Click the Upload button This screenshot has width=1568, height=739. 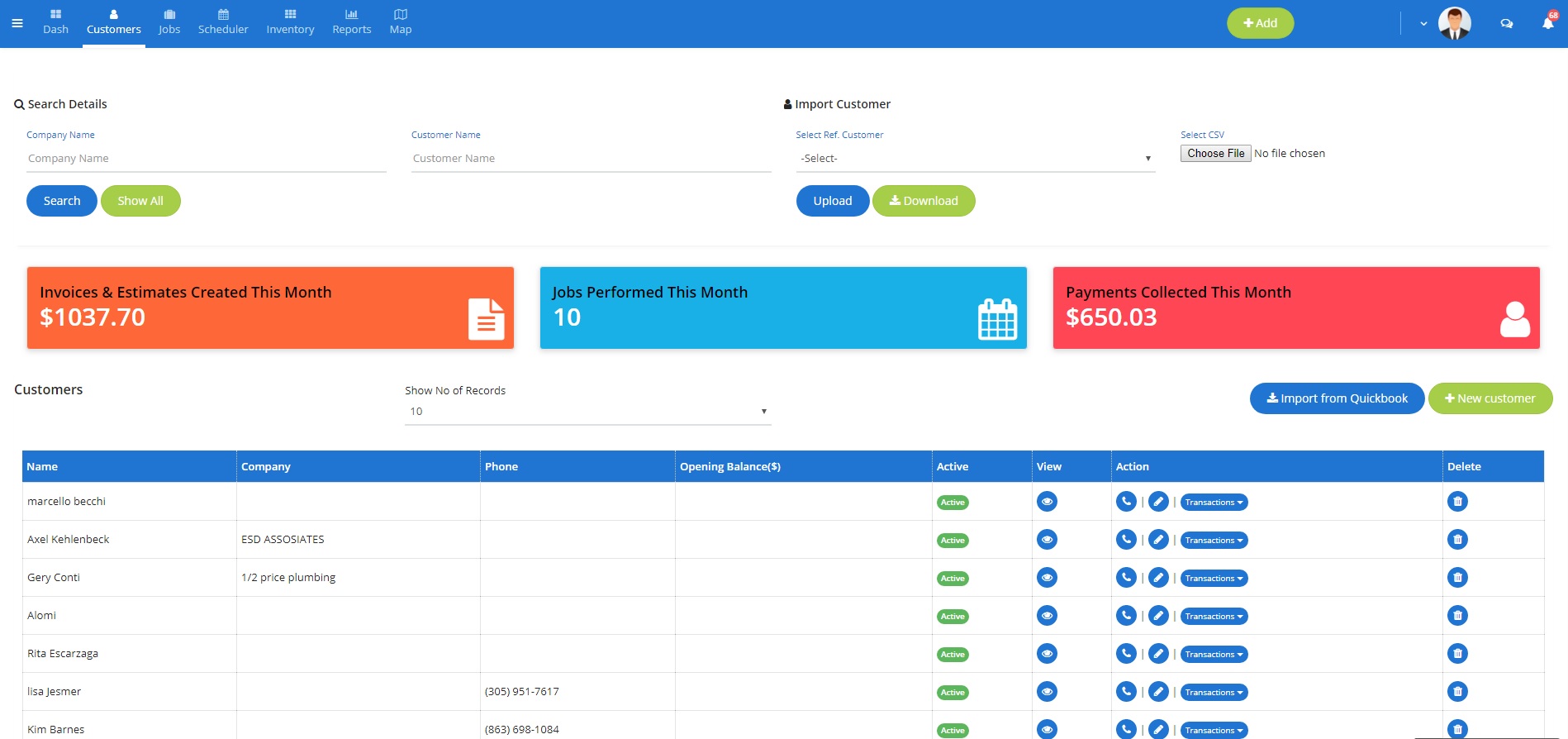pyautogui.click(x=833, y=201)
